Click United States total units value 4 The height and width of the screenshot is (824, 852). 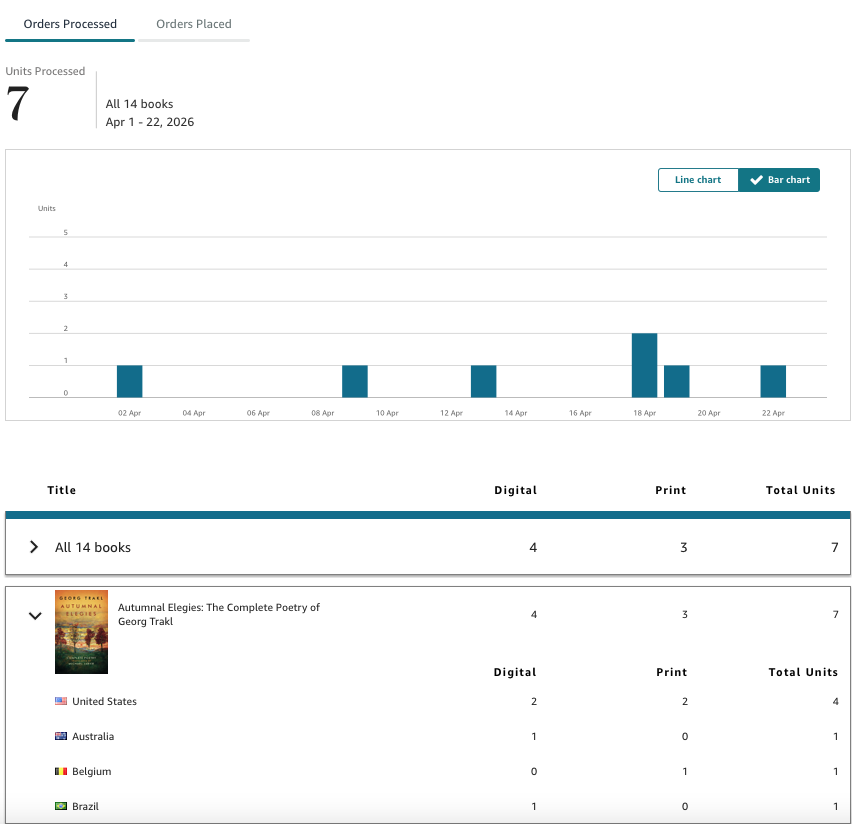click(835, 701)
